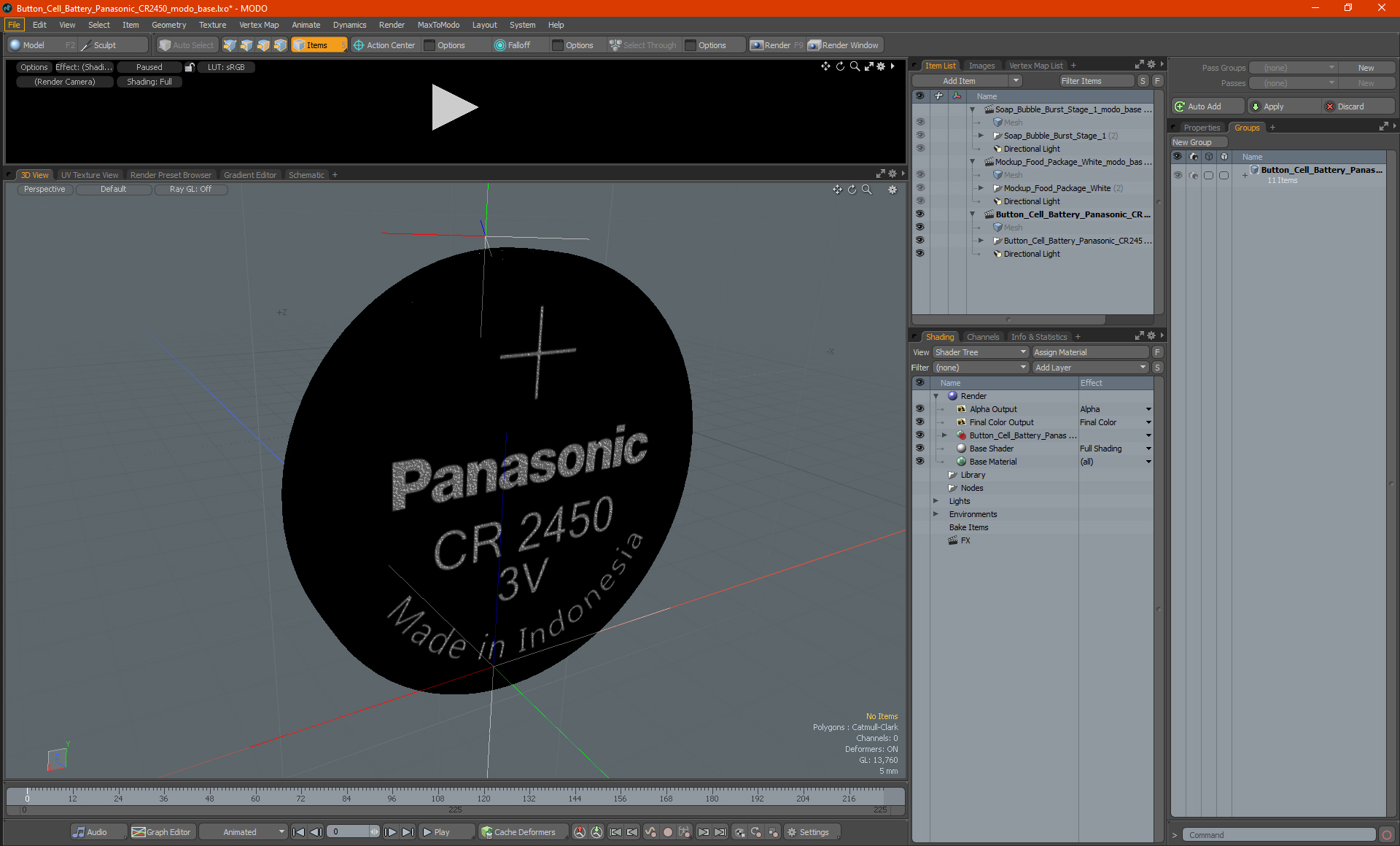Open the Animated keying dropdown

tap(244, 832)
